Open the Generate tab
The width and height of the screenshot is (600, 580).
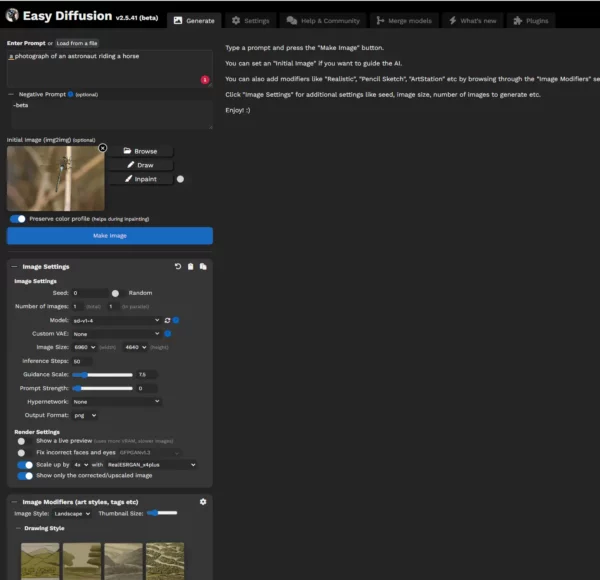tap(194, 21)
